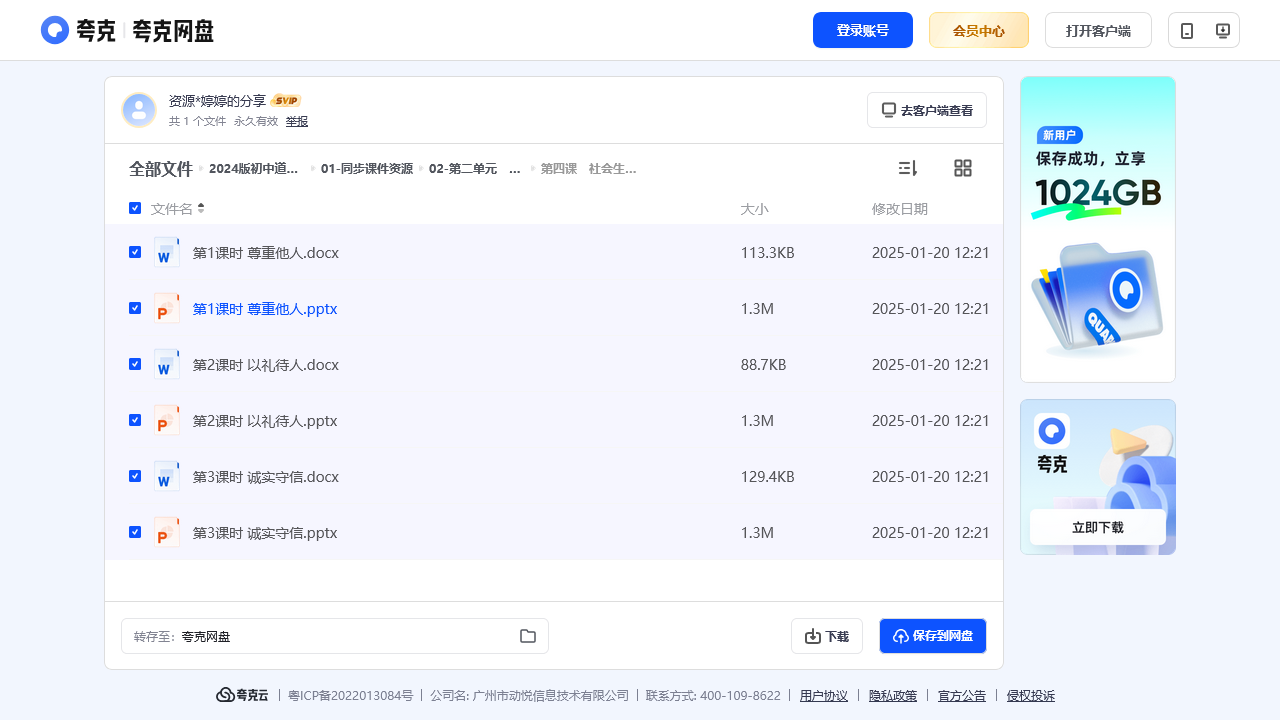Switch to grid view icon

[963, 168]
